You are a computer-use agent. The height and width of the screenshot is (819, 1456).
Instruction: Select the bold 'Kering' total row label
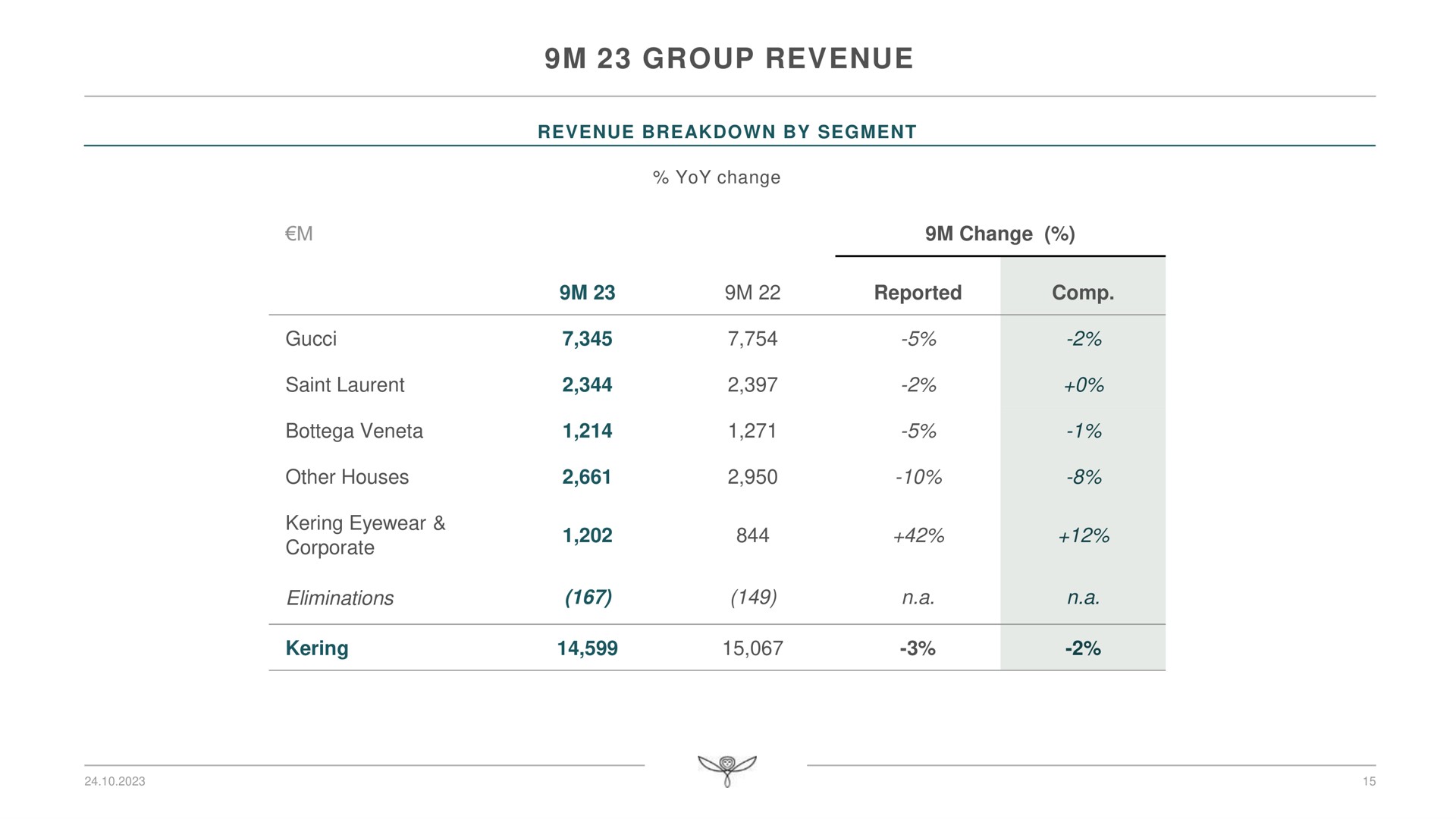316,648
